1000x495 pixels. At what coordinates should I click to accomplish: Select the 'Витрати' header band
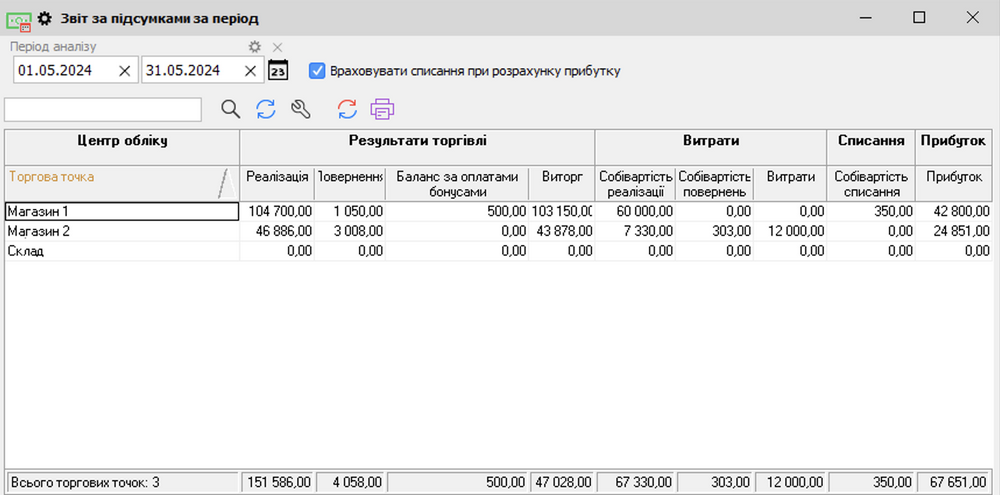(x=711, y=141)
